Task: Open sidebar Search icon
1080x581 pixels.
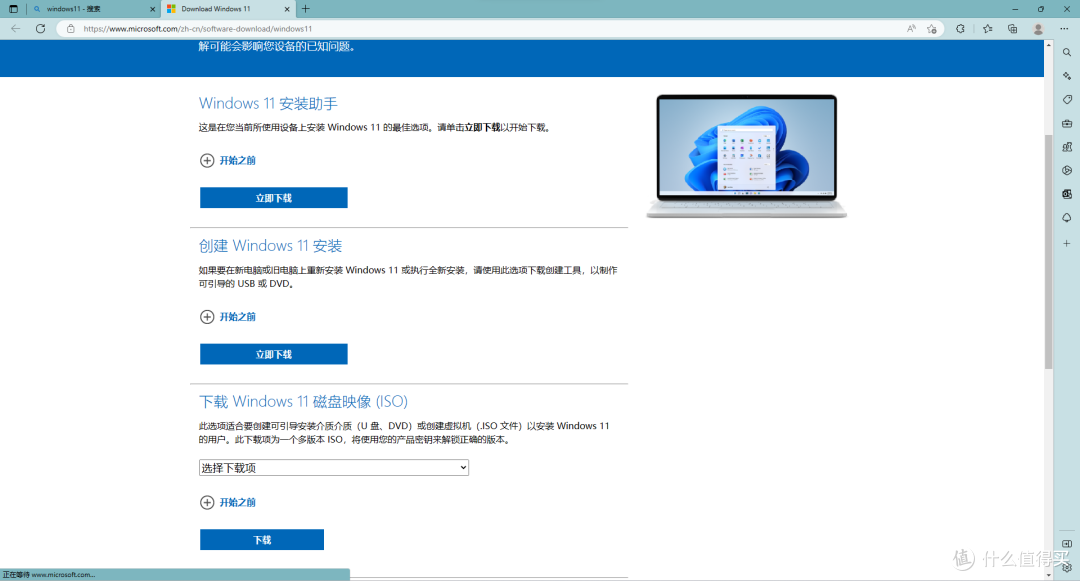Action: coord(1067,52)
